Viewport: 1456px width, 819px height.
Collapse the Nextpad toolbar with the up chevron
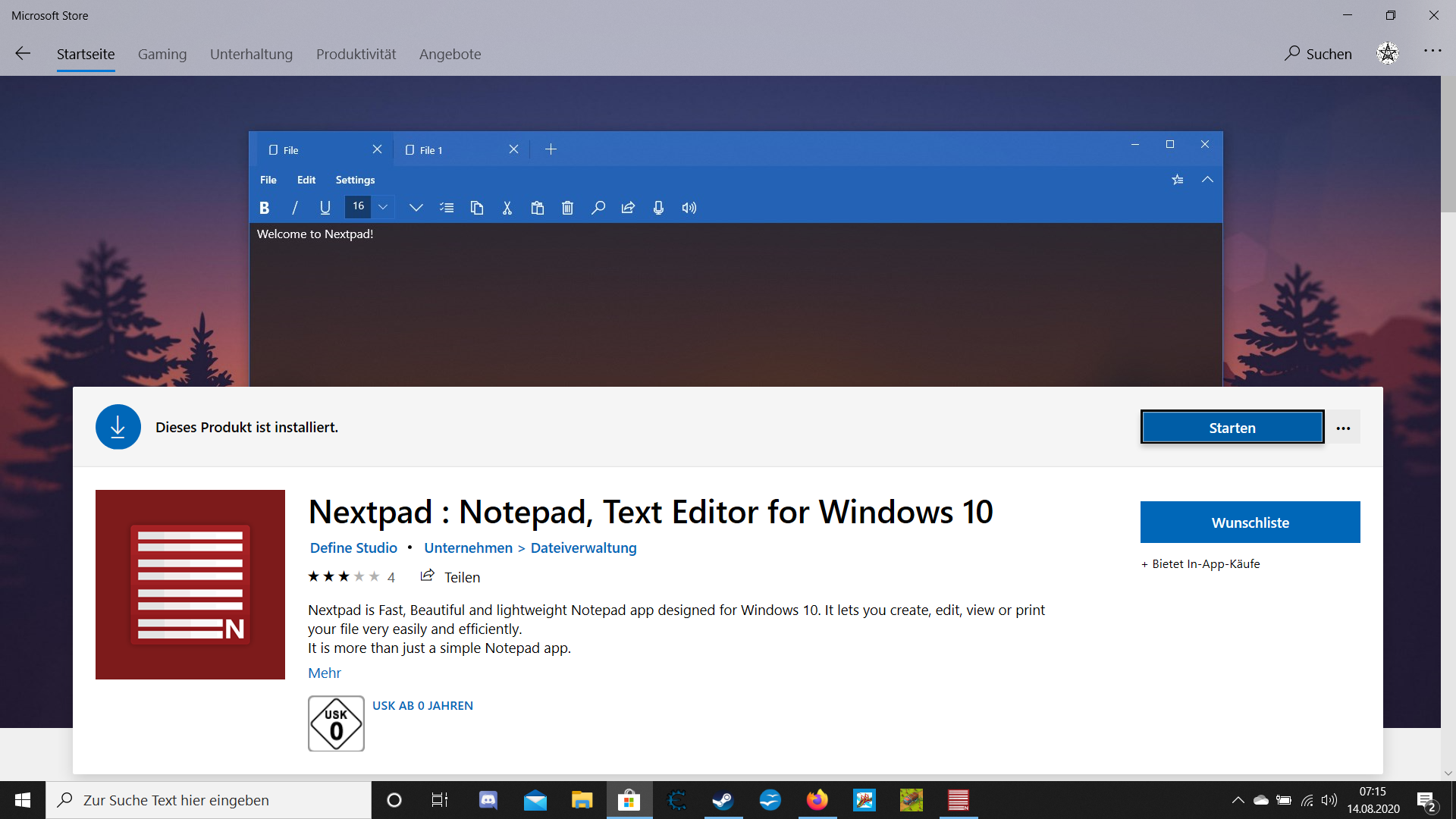[1207, 180]
